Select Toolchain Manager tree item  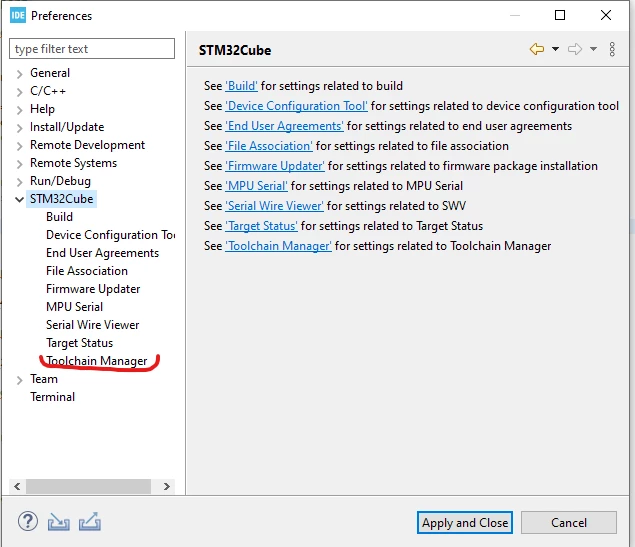point(97,361)
